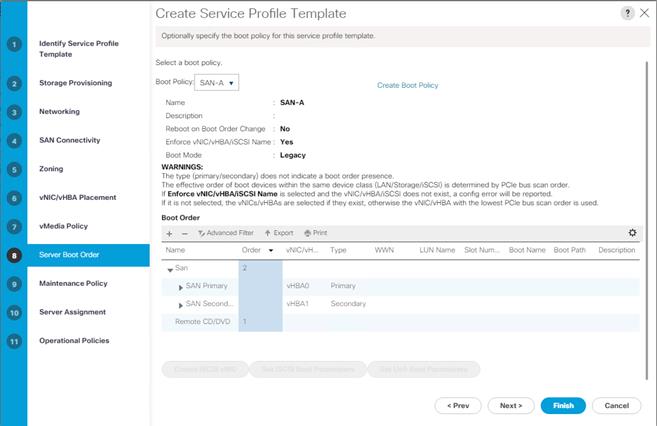
Task: Collapse the San tree node
Action: tap(170, 268)
